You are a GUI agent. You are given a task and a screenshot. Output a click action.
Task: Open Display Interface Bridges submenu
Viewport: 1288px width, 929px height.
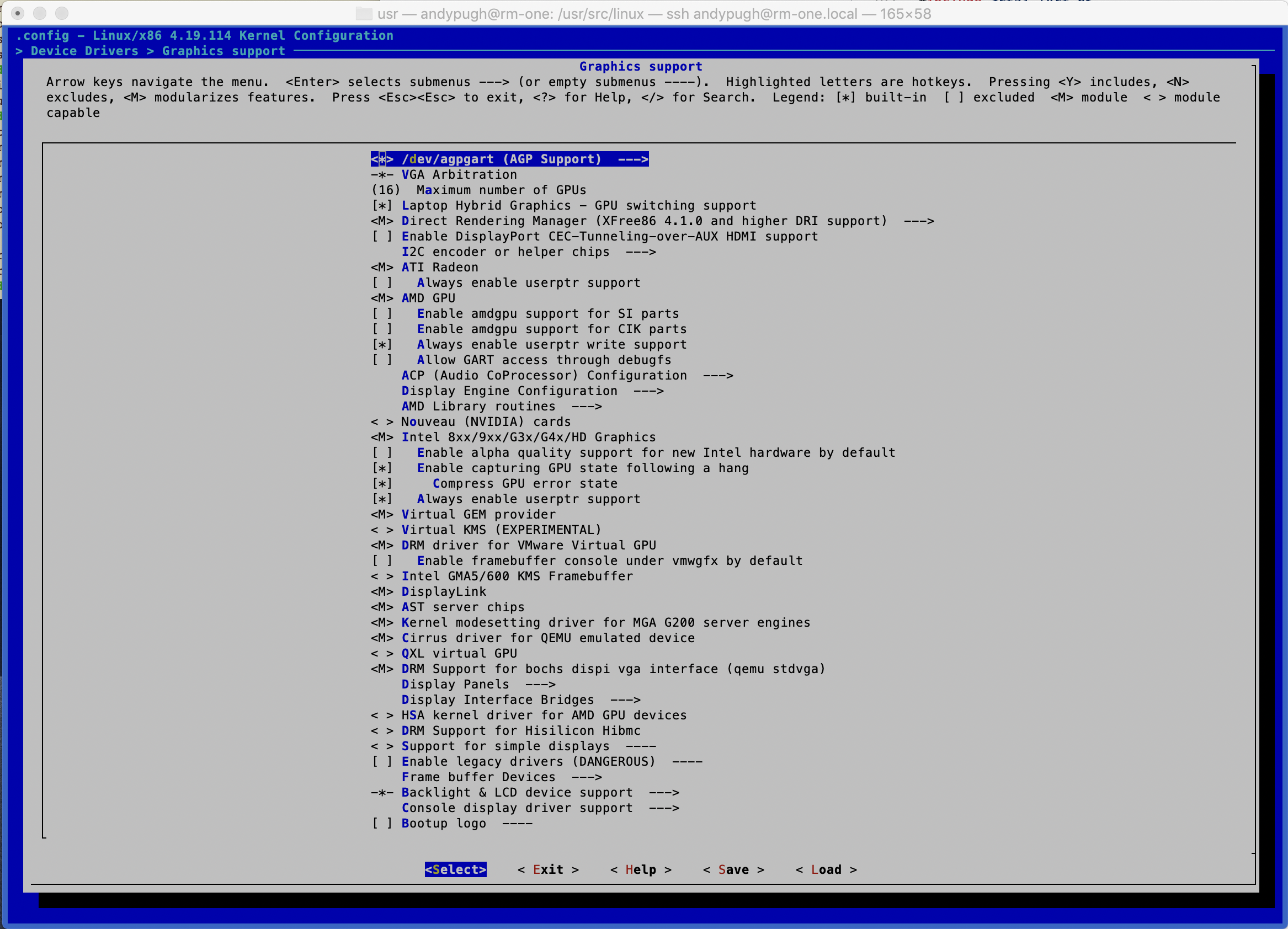(521, 700)
